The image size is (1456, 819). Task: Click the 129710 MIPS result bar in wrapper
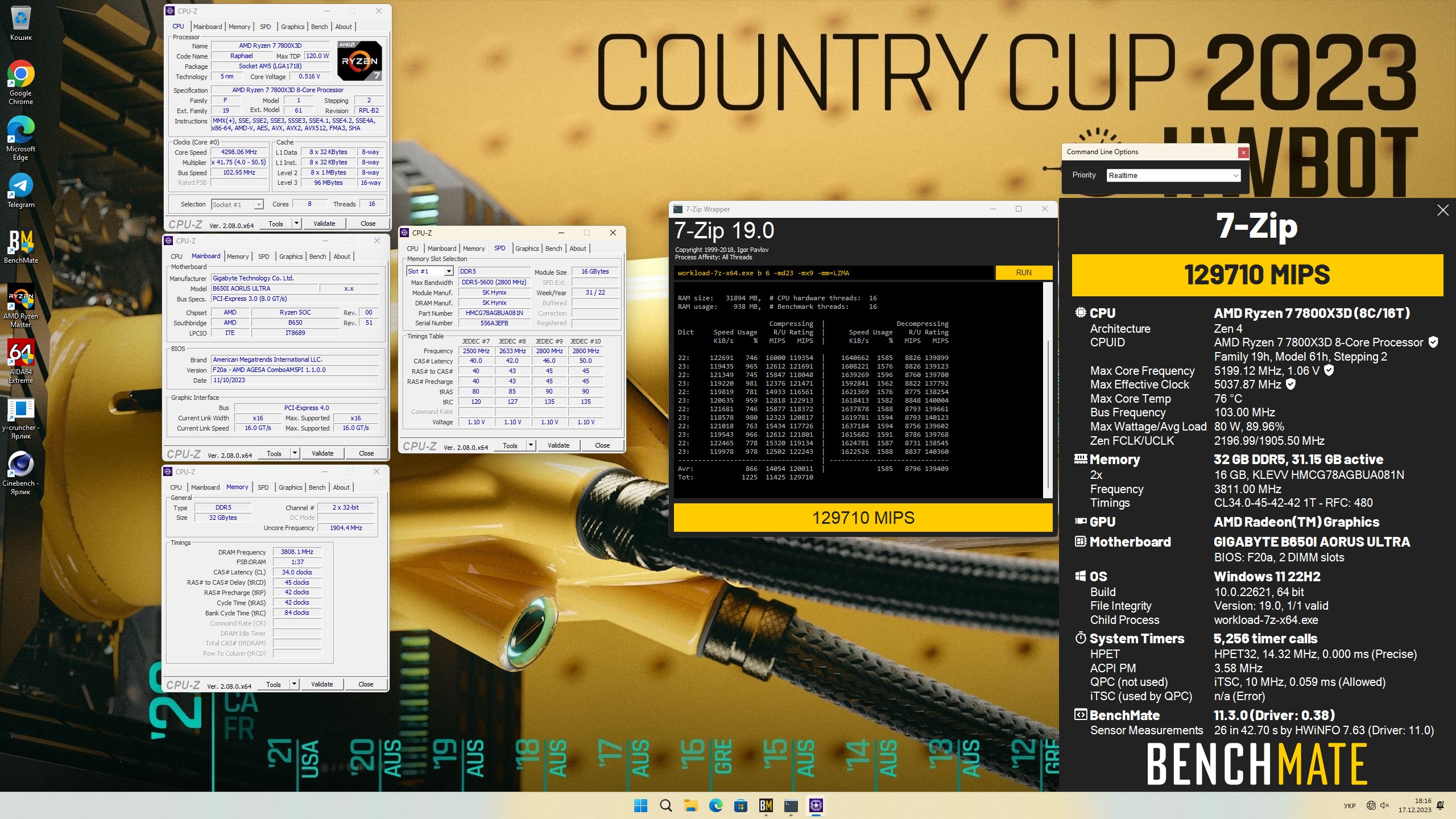[x=863, y=518]
